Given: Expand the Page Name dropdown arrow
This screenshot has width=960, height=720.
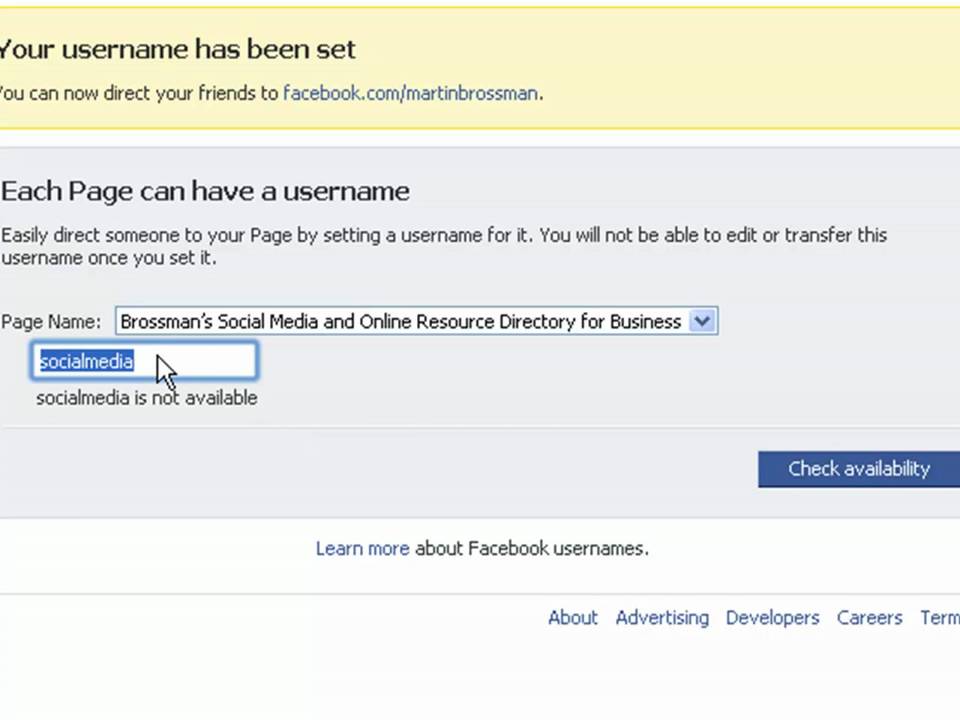Looking at the screenshot, I should 703,321.
